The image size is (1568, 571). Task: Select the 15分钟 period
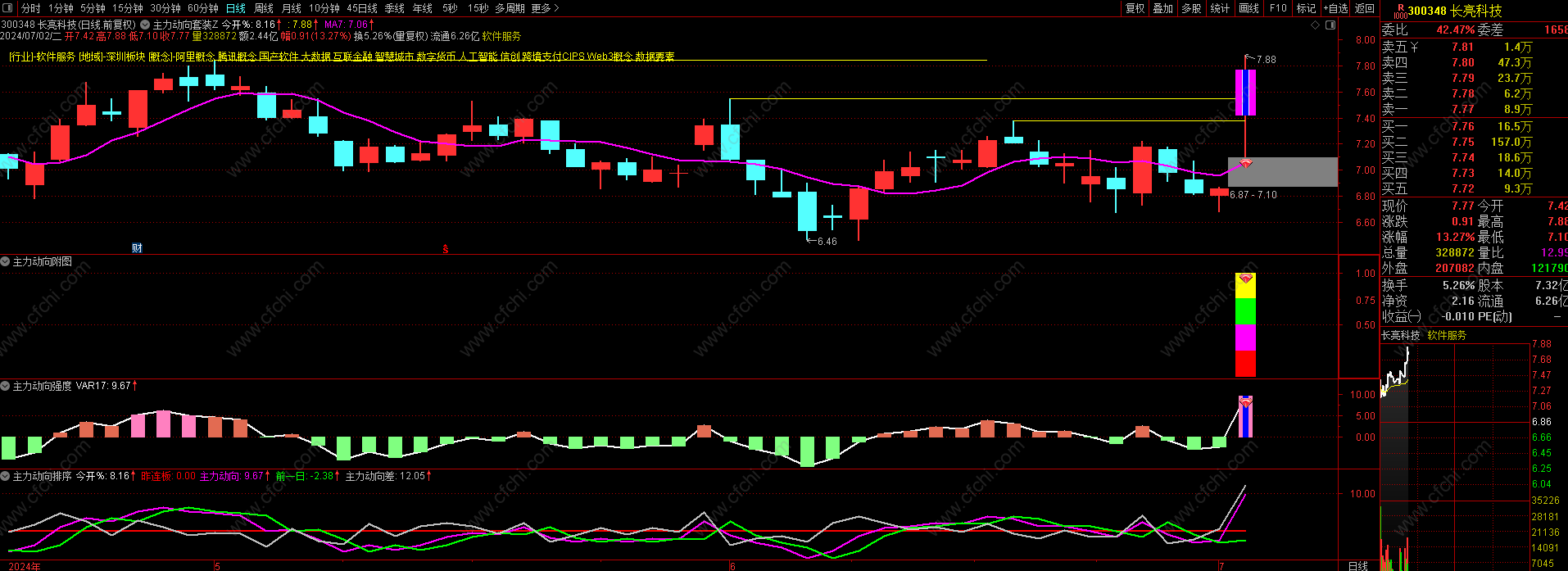pyautogui.click(x=128, y=8)
